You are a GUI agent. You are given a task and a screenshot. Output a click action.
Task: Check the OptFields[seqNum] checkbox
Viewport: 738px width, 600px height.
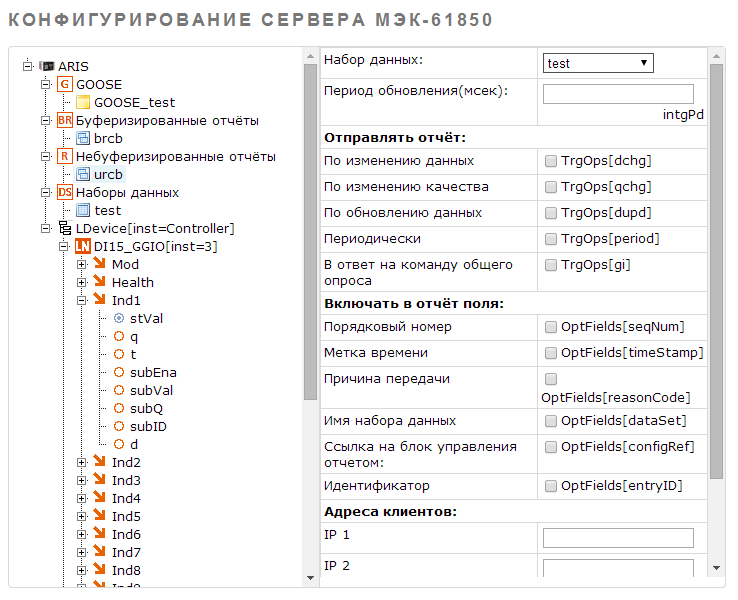coord(550,327)
